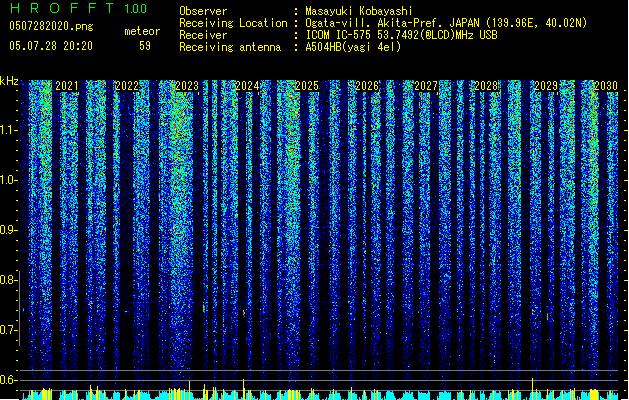Click the 2022 time marker

point(127,86)
